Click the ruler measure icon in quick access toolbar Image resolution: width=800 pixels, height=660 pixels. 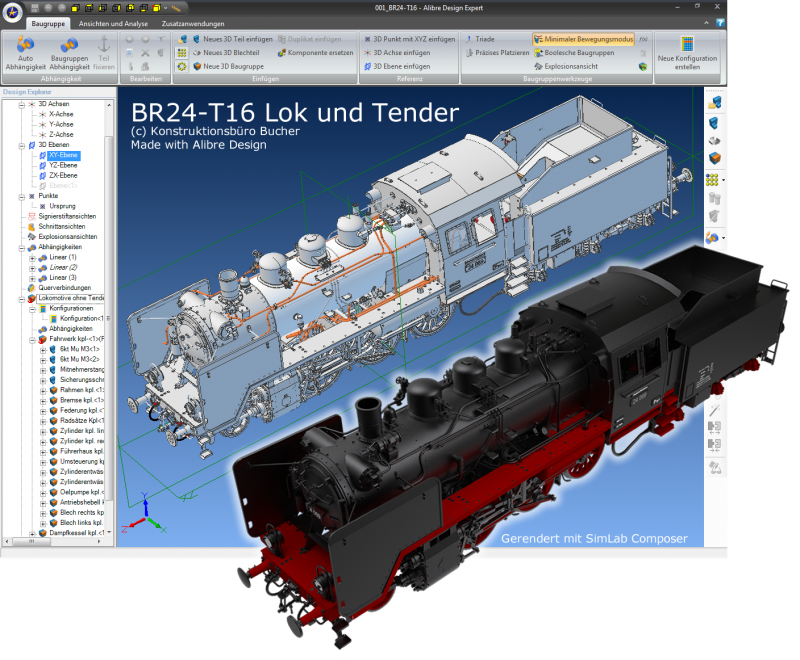pyautogui.click(x=176, y=8)
